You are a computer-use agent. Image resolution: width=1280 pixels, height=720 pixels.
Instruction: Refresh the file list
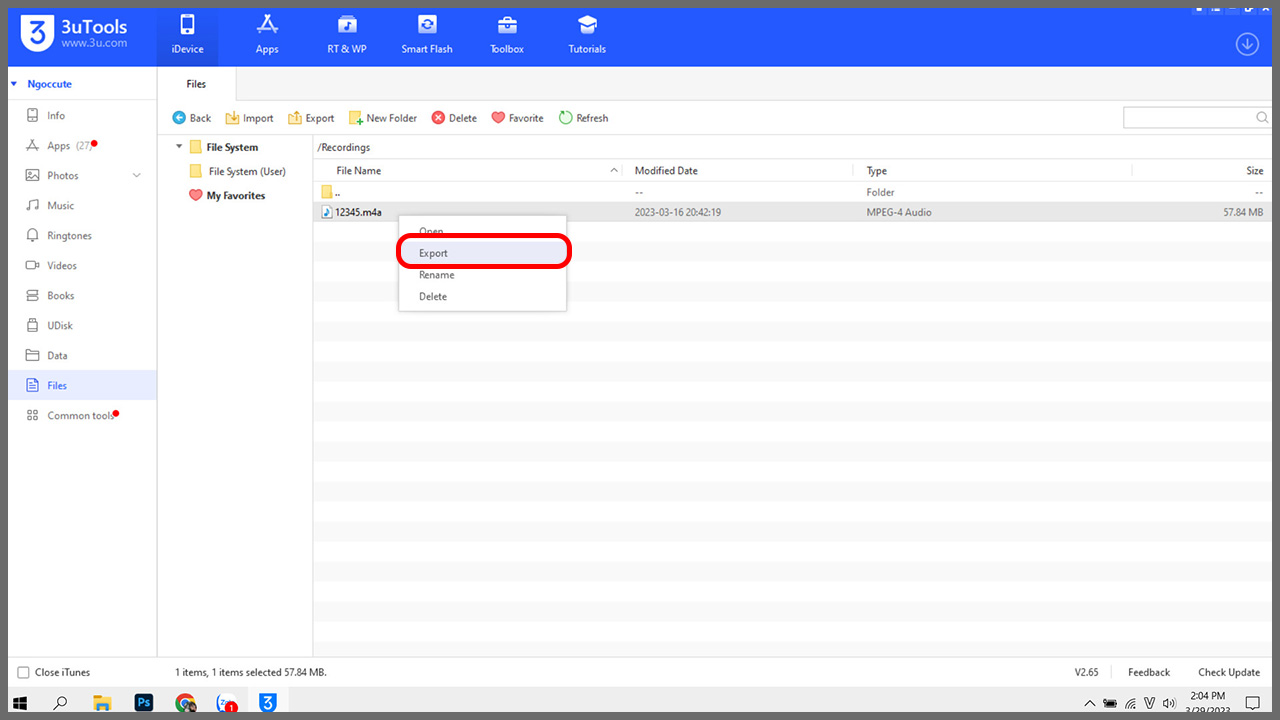pyautogui.click(x=583, y=118)
